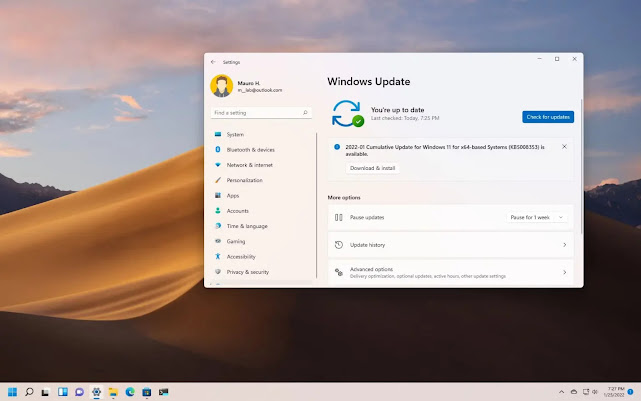641x401 pixels.
Task: Launch Microsoft Edge from the taskbar
Action: (x=130, y=392)
